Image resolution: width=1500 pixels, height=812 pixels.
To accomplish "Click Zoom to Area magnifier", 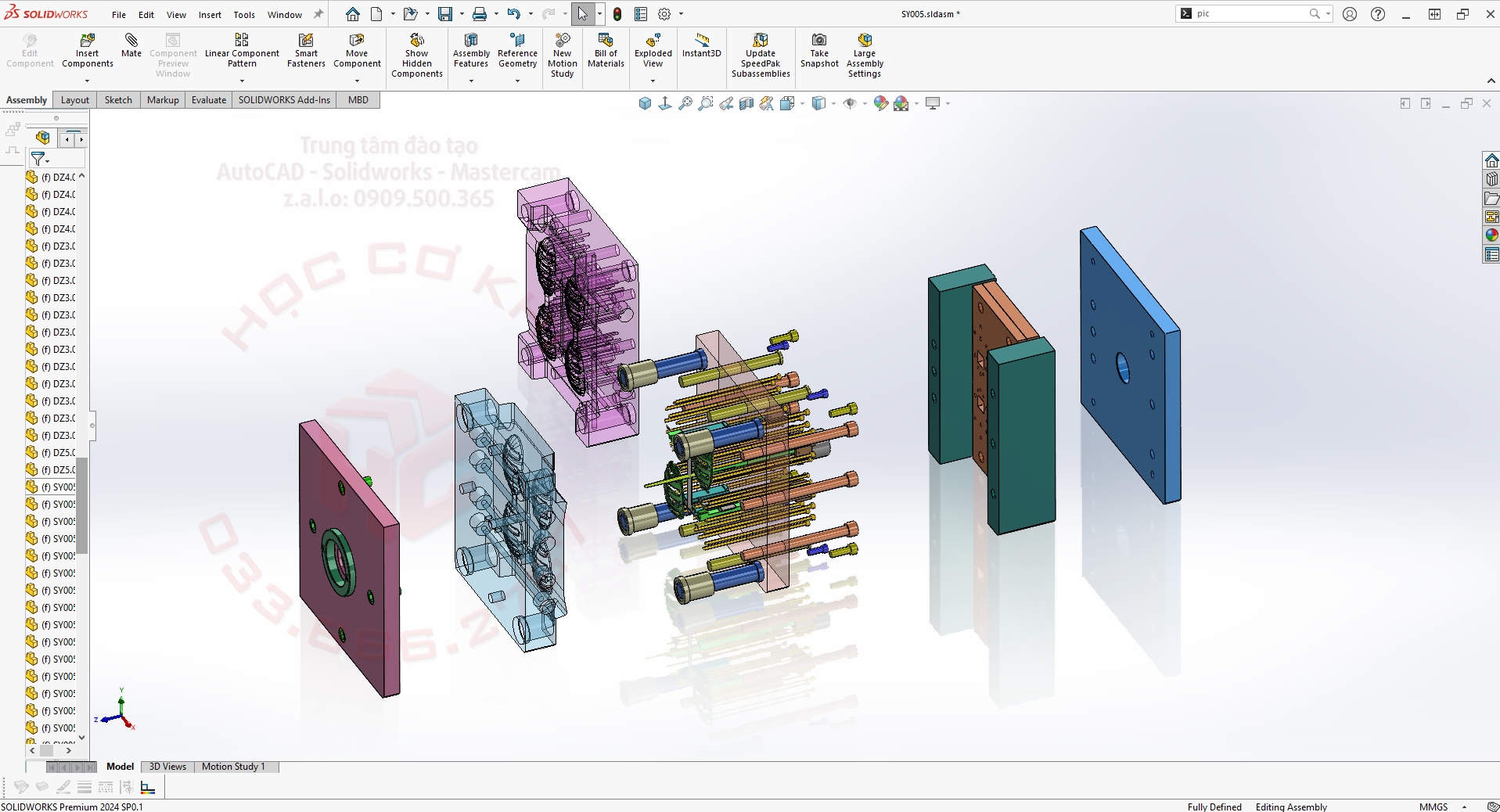I will pos(706,103).
